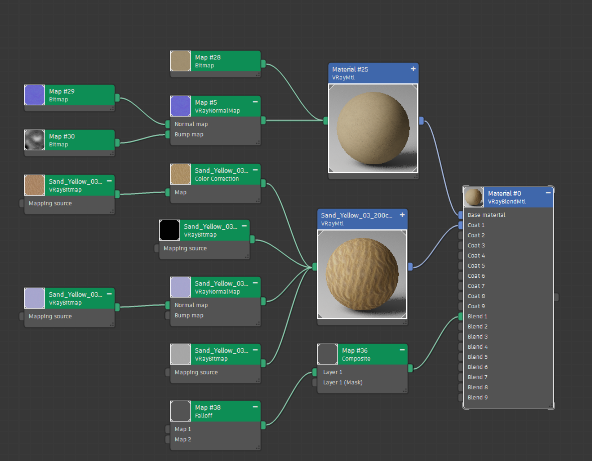The height and width of the screenshot is (461, 592).
Task: Select the Map #30 grayscale bitmap thumbnail
Action: tap(34, 140)
